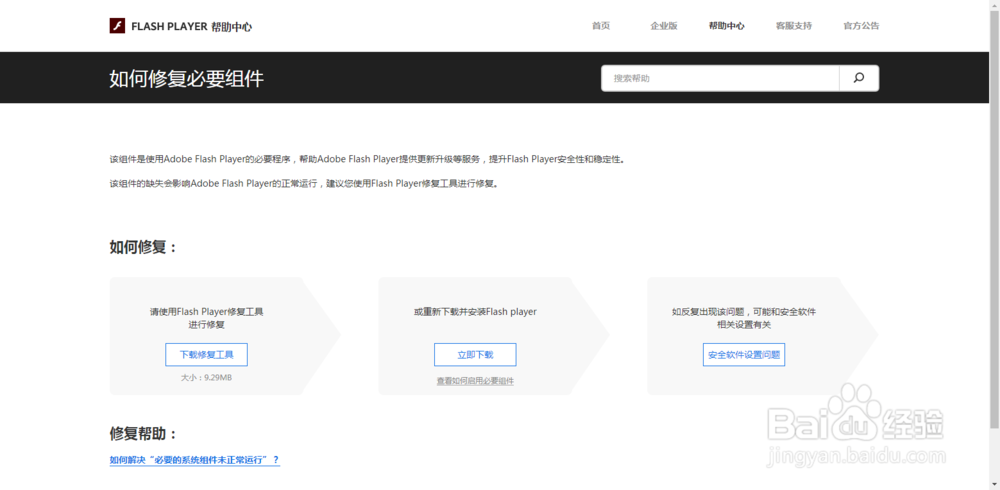
Task: Click the paragraph starting 该组件的缺失会影响
Action: tap(304, 184)
